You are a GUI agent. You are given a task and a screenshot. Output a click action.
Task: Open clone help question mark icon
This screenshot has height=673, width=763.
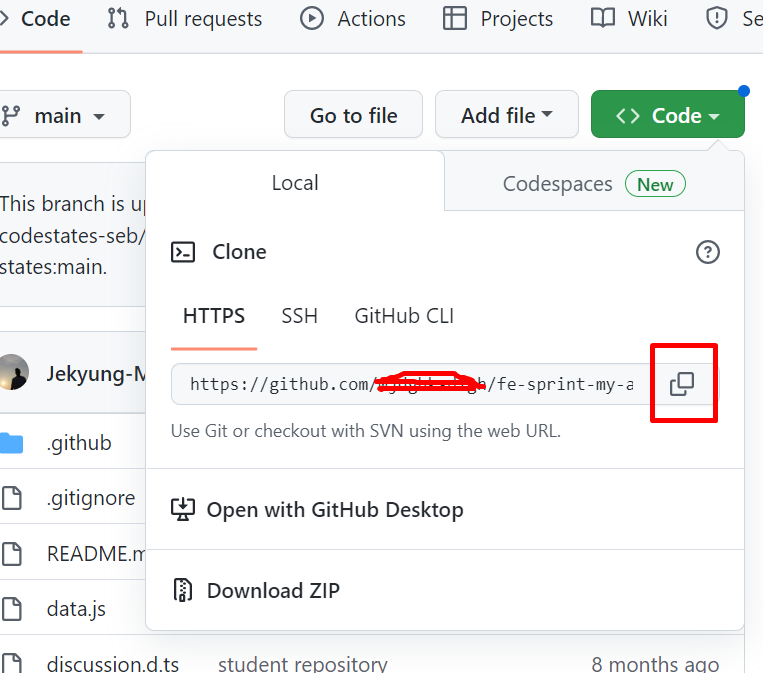(x=708, y=252)
